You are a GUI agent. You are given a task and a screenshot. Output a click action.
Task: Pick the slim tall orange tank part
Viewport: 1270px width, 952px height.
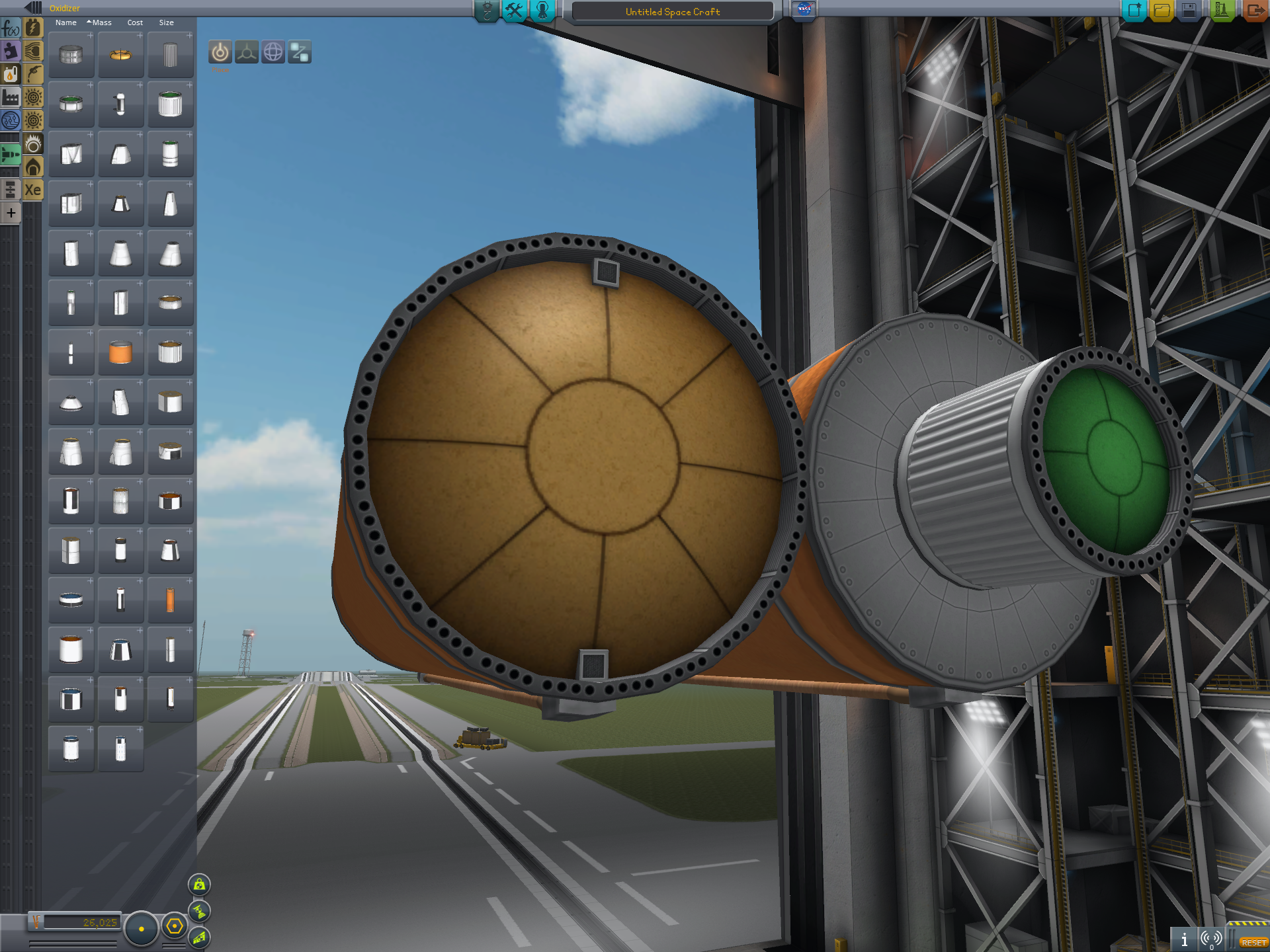point(170,600)
